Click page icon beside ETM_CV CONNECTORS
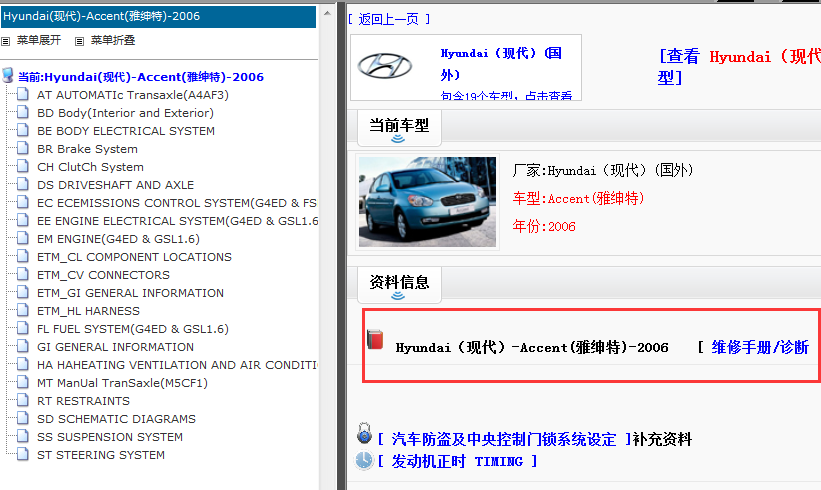821x490 pixels. point(23,274)
